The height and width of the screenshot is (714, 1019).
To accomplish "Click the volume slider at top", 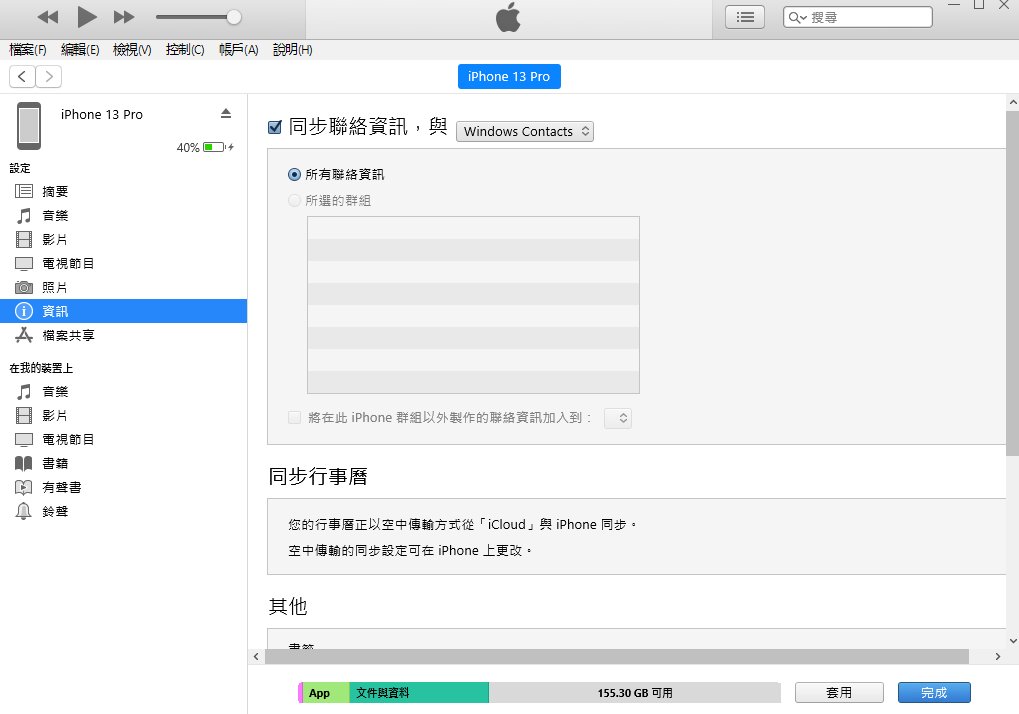I will 198,17.
